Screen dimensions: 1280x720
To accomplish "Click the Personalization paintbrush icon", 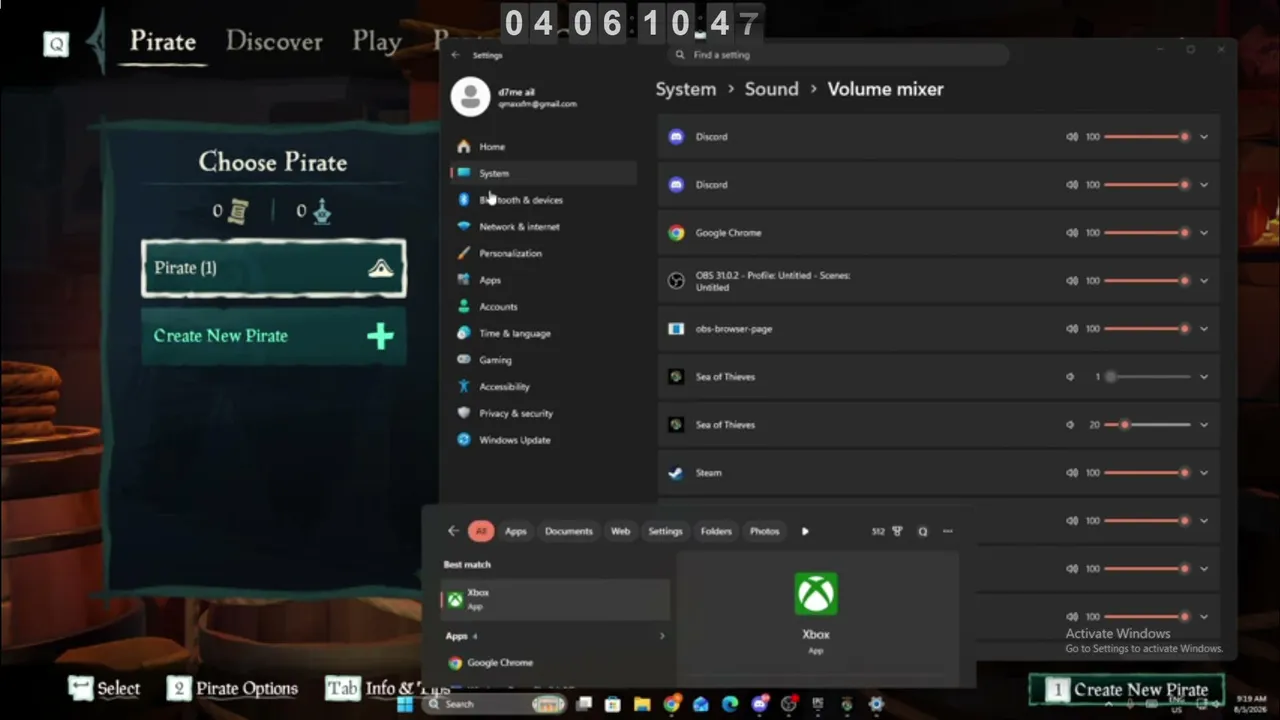I will 464,253.
